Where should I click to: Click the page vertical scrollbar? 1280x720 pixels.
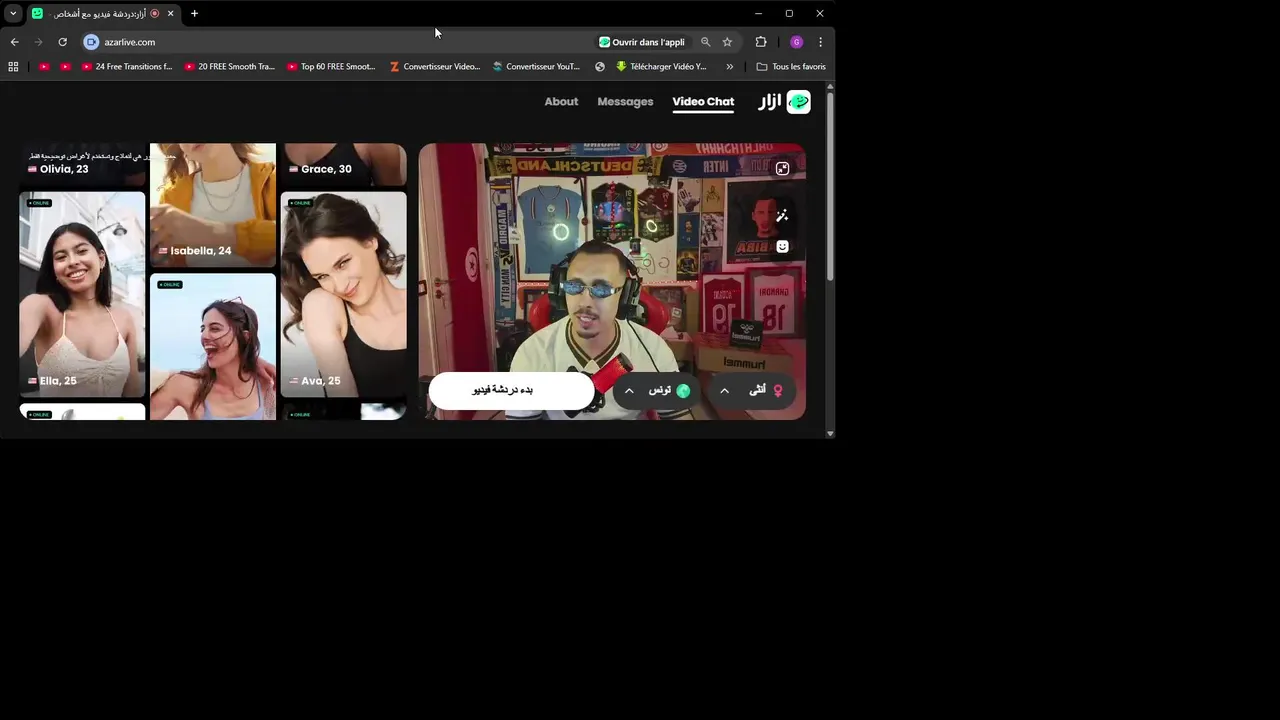(x=830, y=185)
